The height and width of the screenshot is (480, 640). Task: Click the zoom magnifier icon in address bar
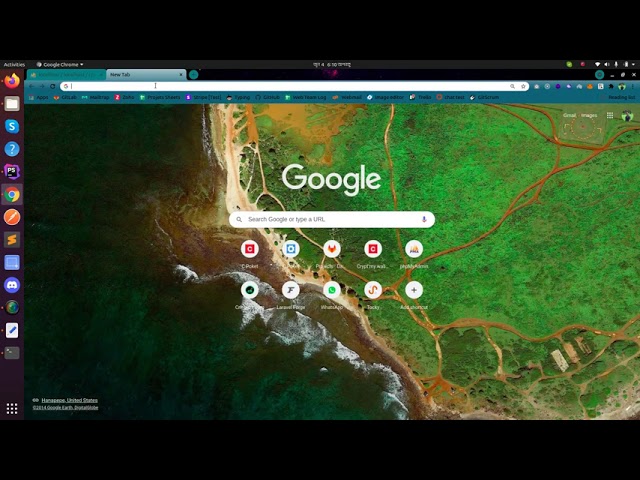[512, 86]
